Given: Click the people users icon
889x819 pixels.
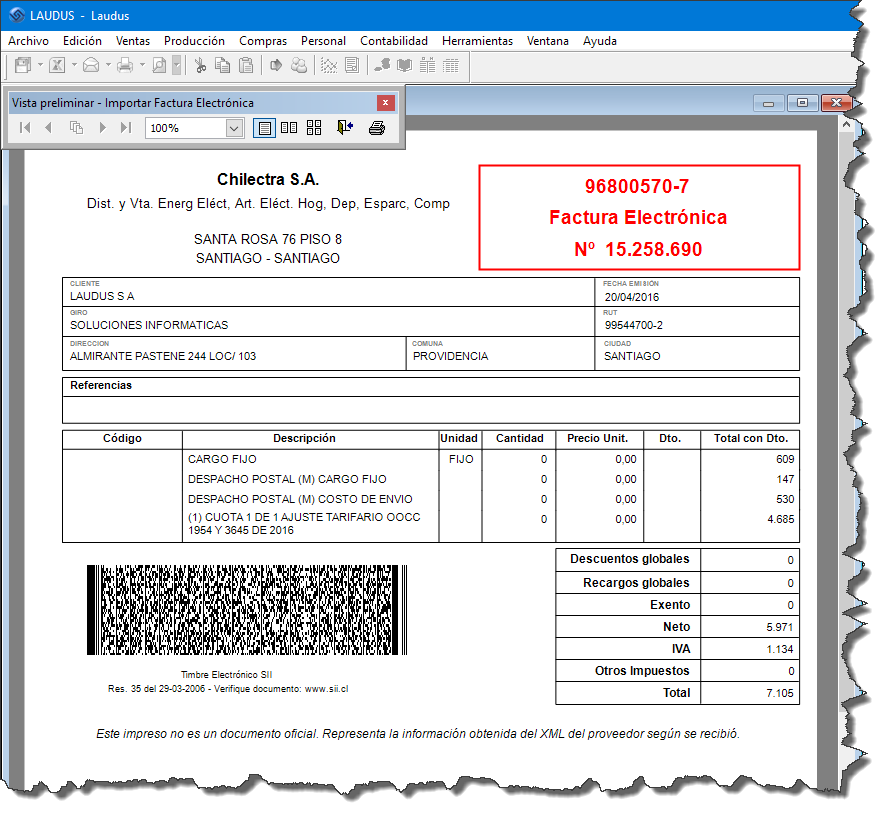Looking at the screenshot, I should coord(299,65).
